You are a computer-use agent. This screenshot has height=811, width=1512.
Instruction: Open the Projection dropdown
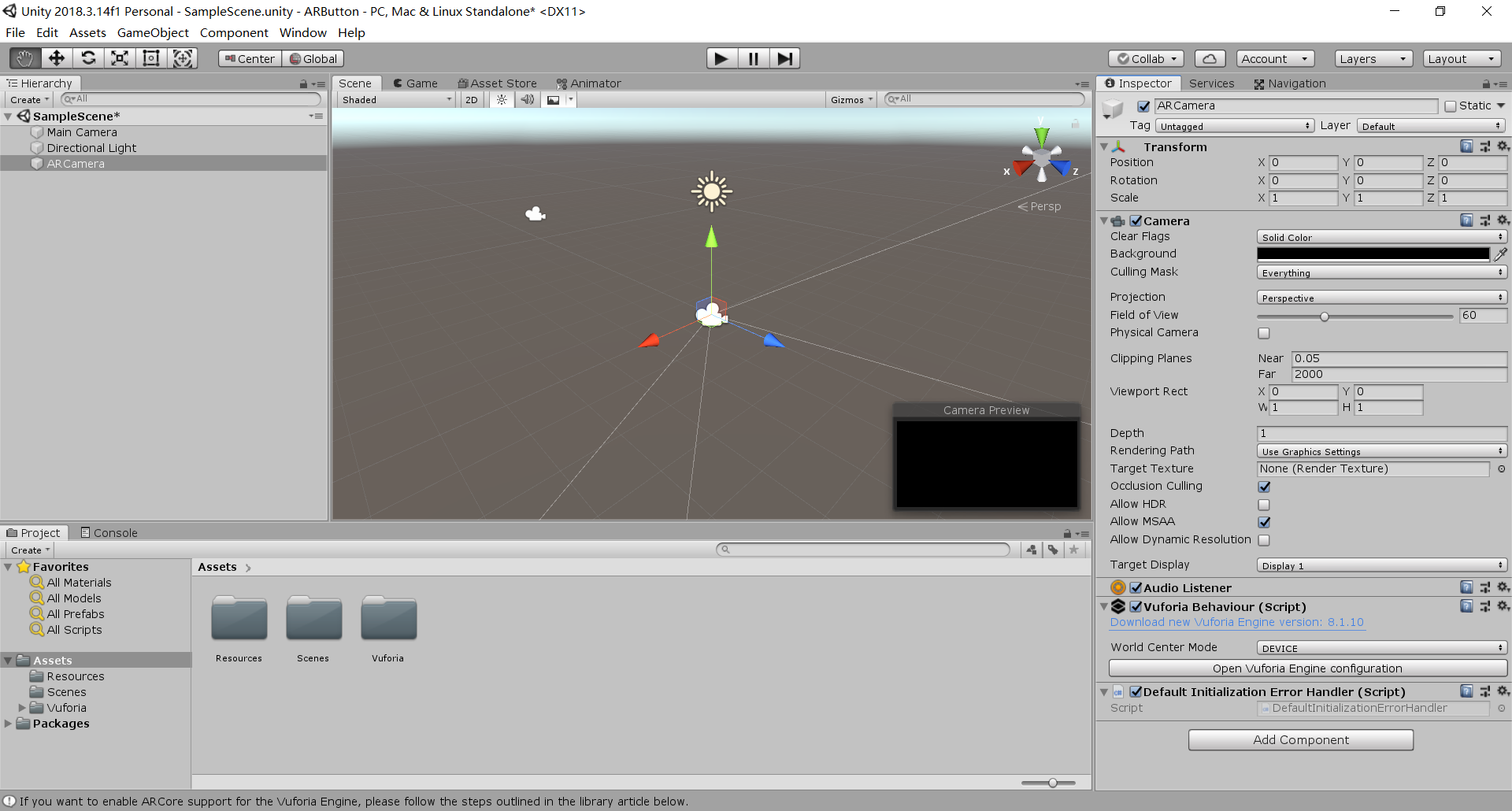(1381, 298)
